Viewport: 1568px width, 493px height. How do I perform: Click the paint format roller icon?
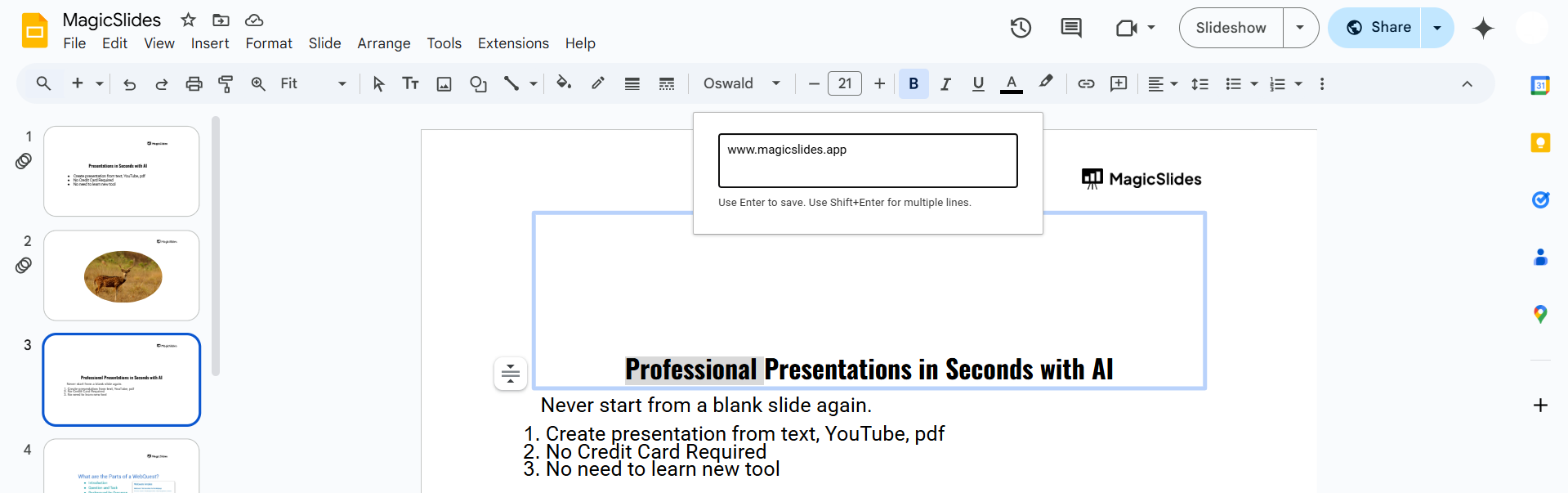pos(226,83)
